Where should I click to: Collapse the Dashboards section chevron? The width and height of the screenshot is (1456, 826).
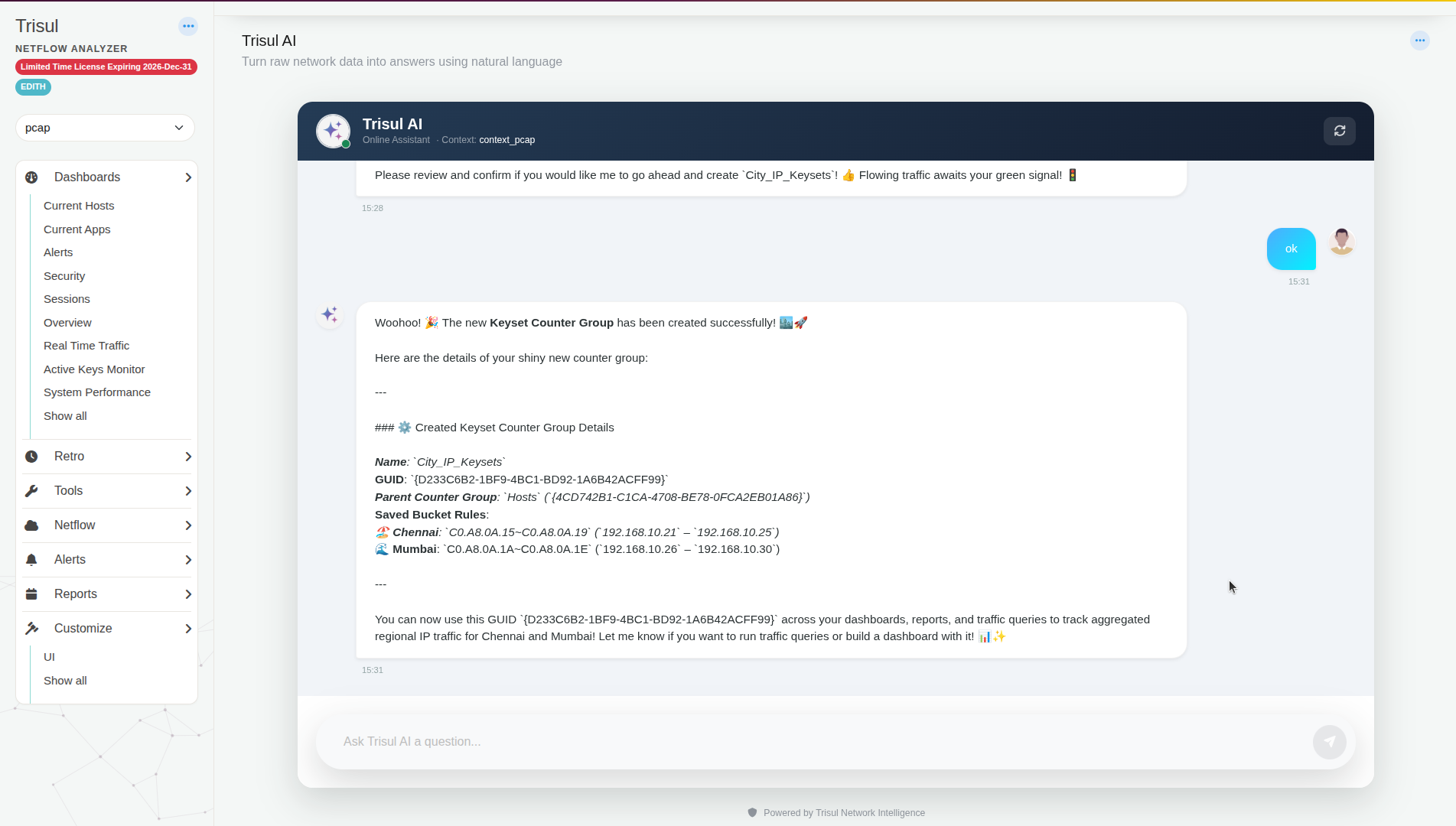[188, 177]
